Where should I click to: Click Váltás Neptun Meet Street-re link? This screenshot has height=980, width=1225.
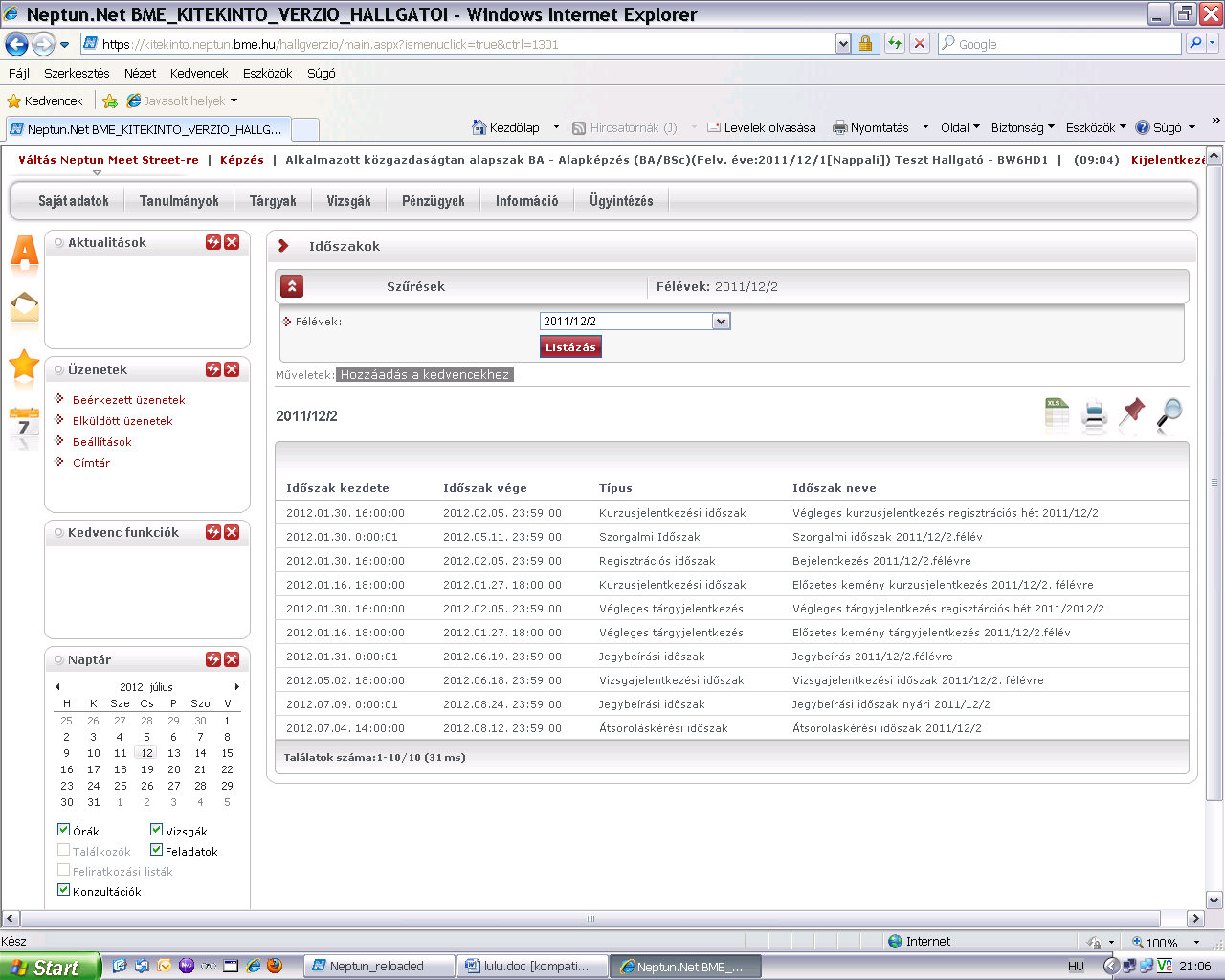(x=108, y=160)
